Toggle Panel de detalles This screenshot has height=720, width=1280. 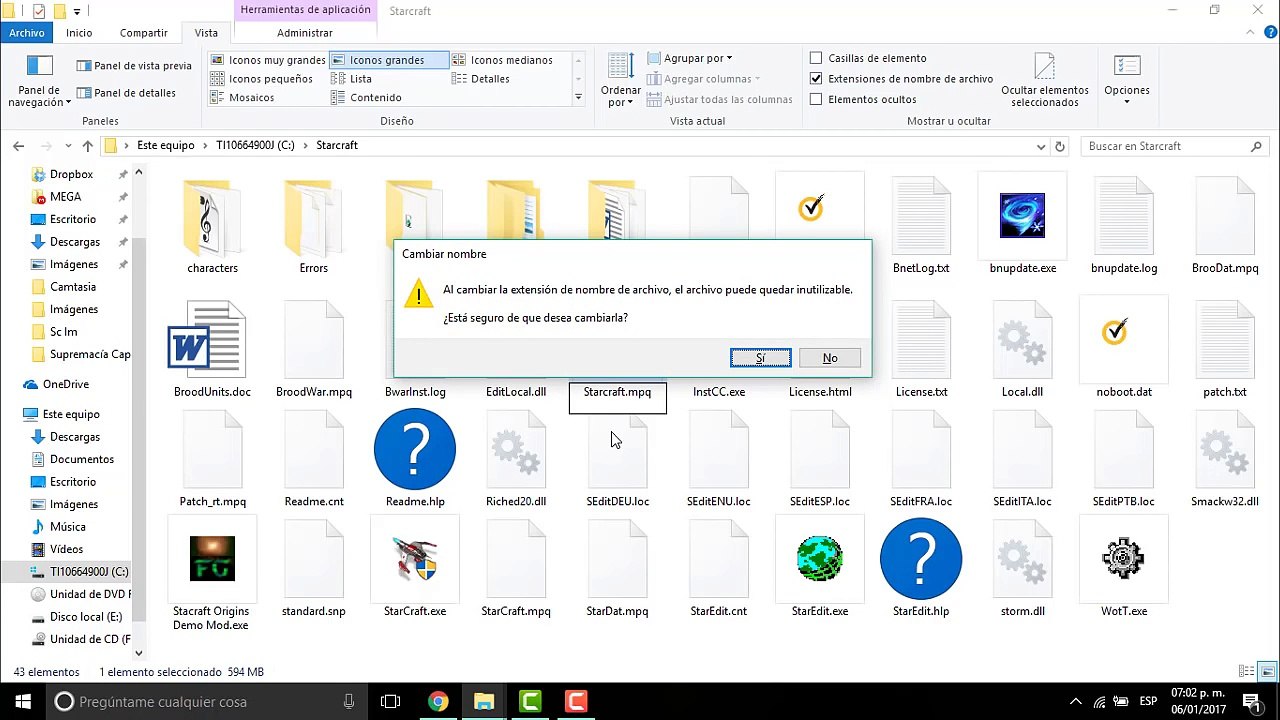coord(126,93)
